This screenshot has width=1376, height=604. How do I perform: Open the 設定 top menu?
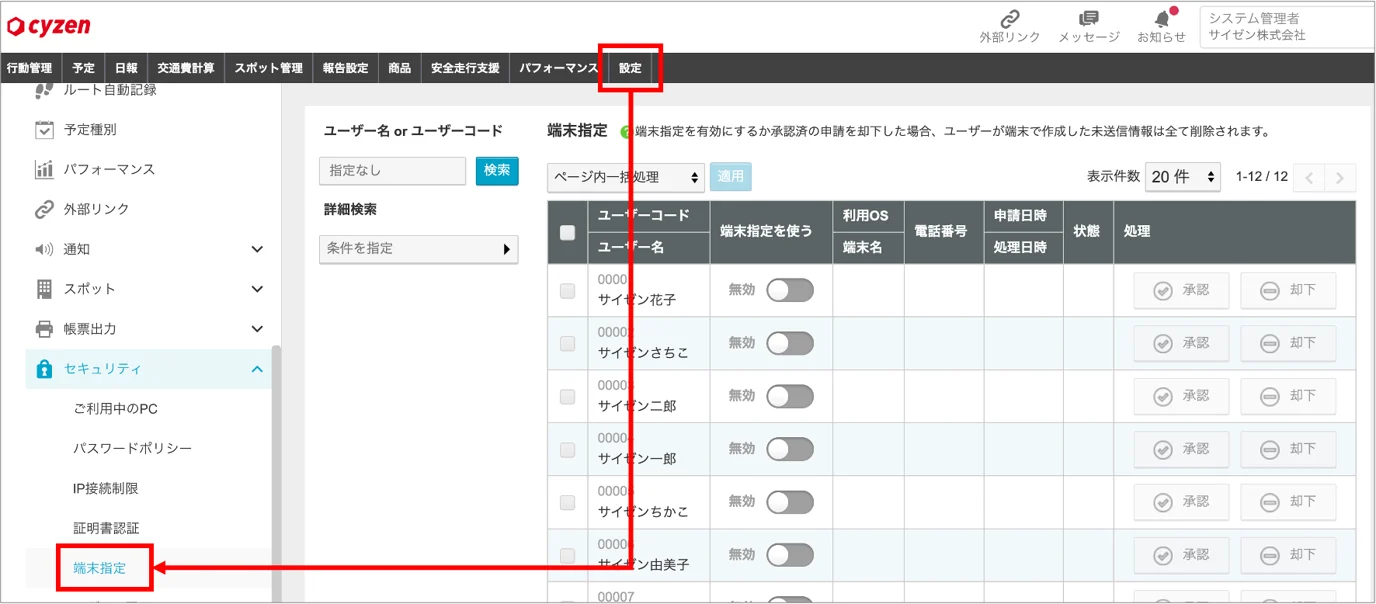[x=630, y=68]
